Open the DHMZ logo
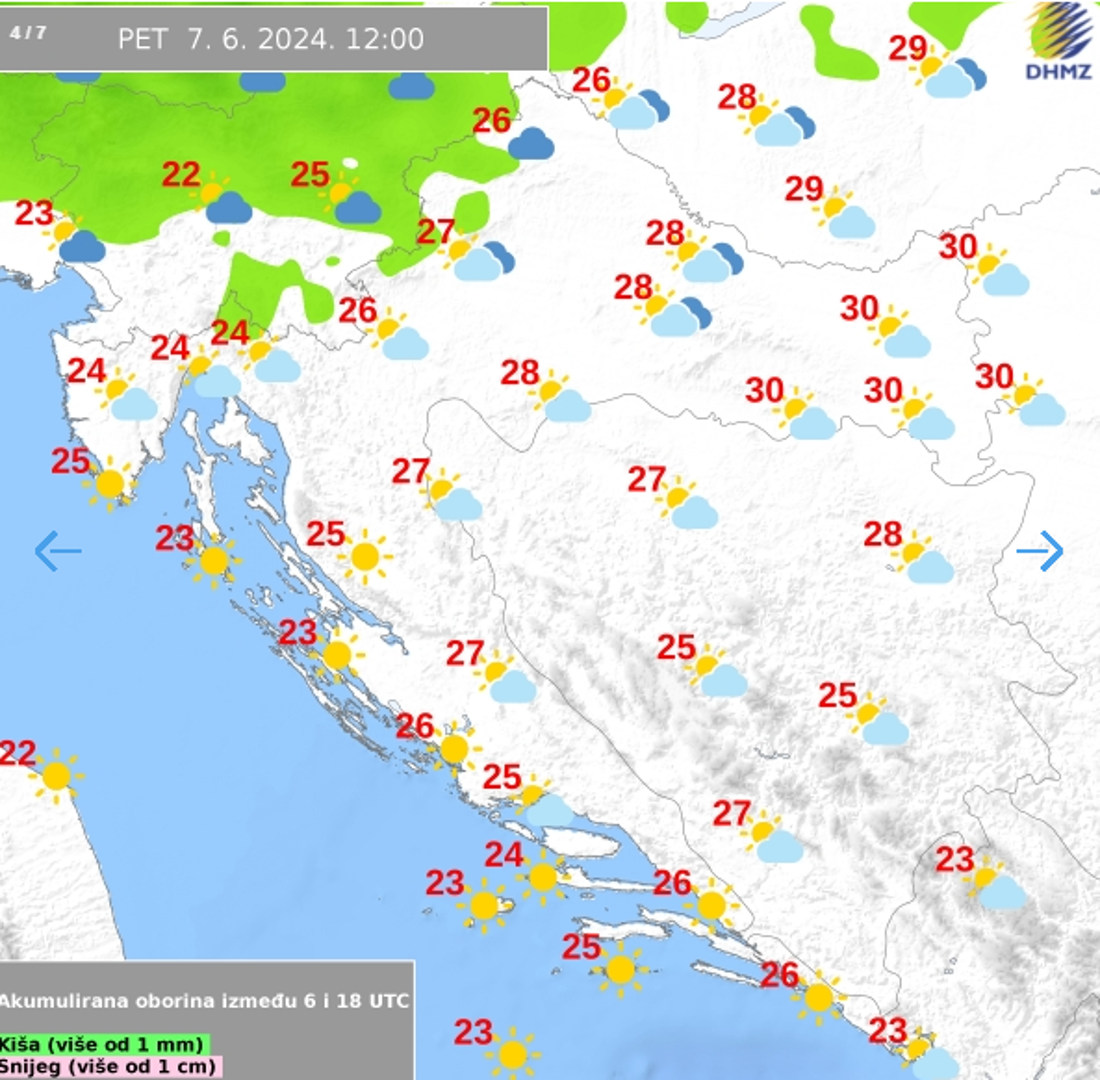 click(1059, 42)
